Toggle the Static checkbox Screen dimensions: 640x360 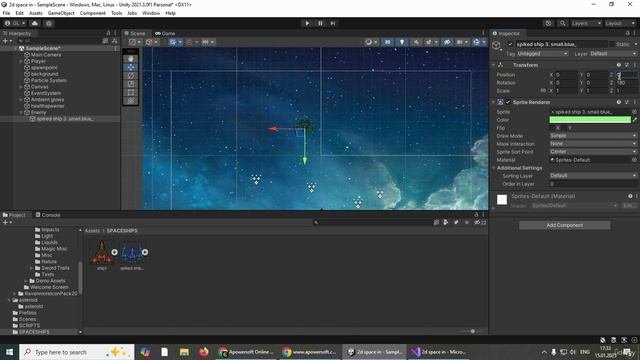pos(612,44)
